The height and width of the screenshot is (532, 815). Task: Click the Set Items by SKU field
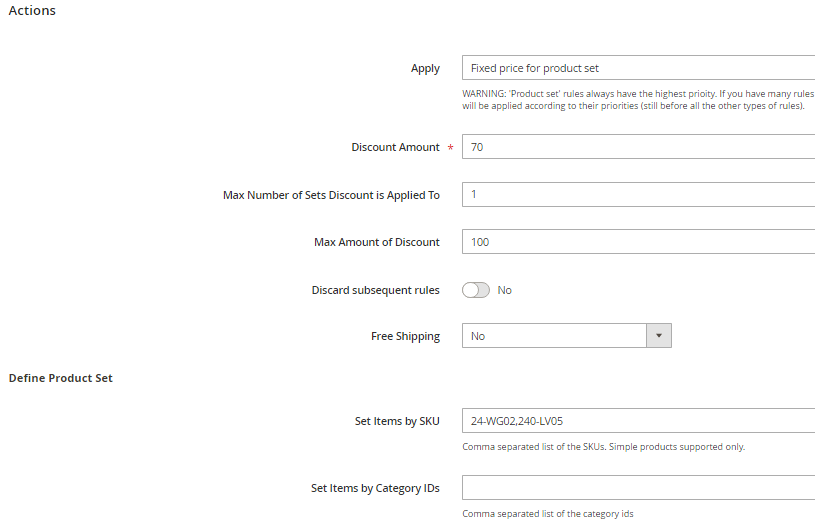pos(638,421)
